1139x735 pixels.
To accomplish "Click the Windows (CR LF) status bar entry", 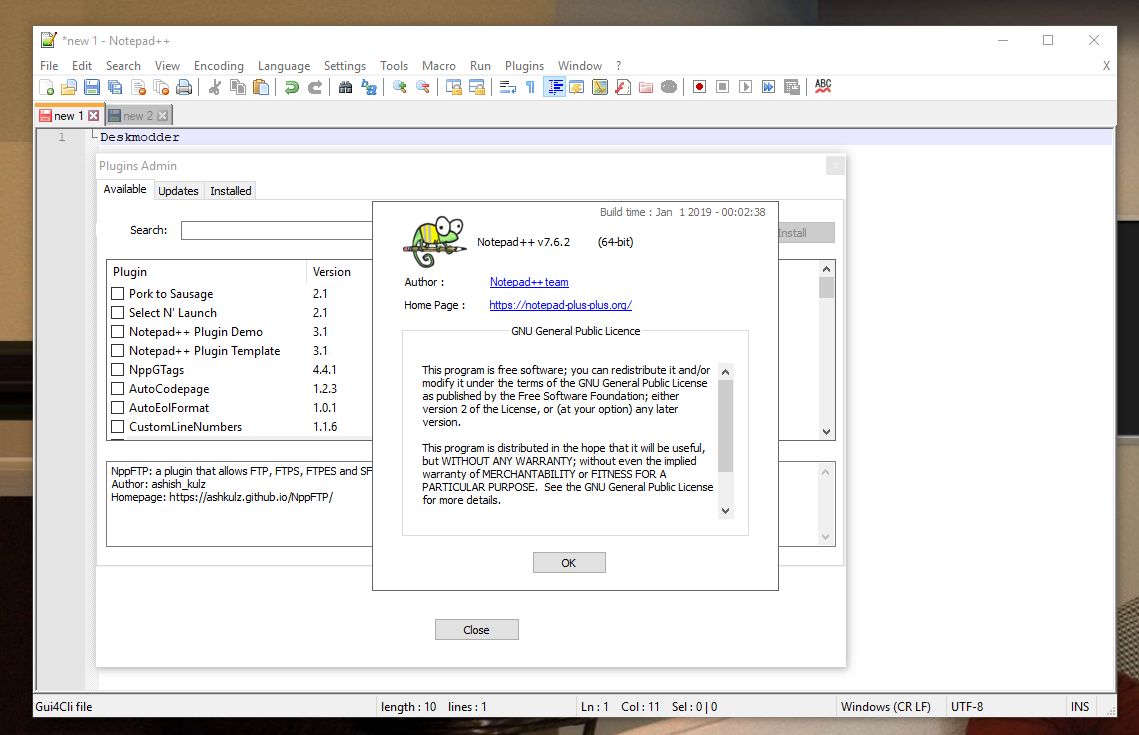I will (885, 707).
